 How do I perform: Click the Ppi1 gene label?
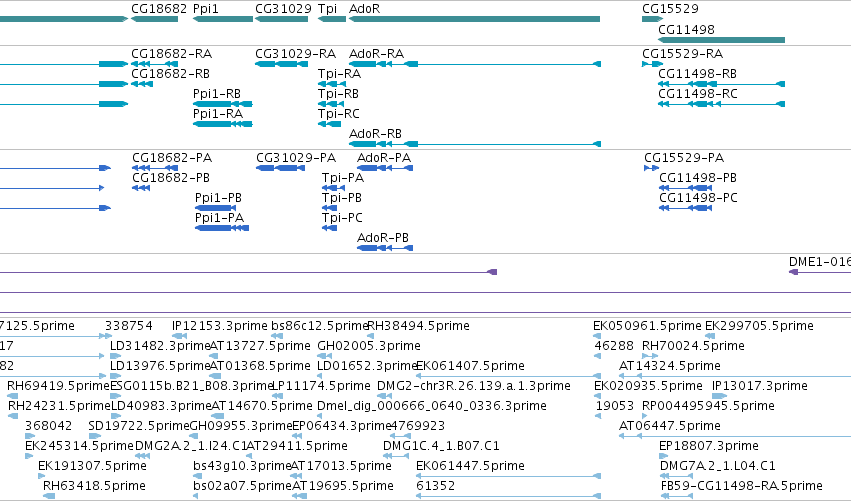click(206, 9)
